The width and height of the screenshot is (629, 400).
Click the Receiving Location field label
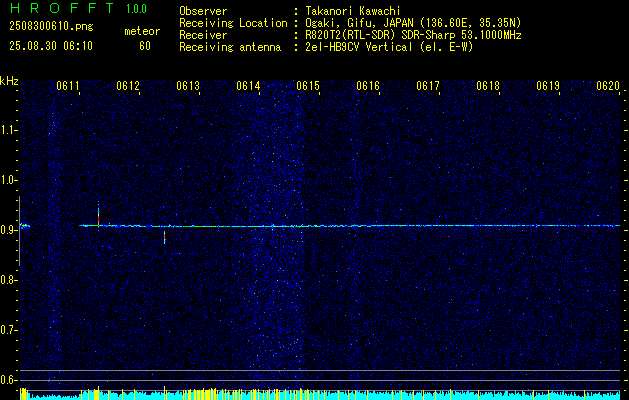tap(233, 23)
